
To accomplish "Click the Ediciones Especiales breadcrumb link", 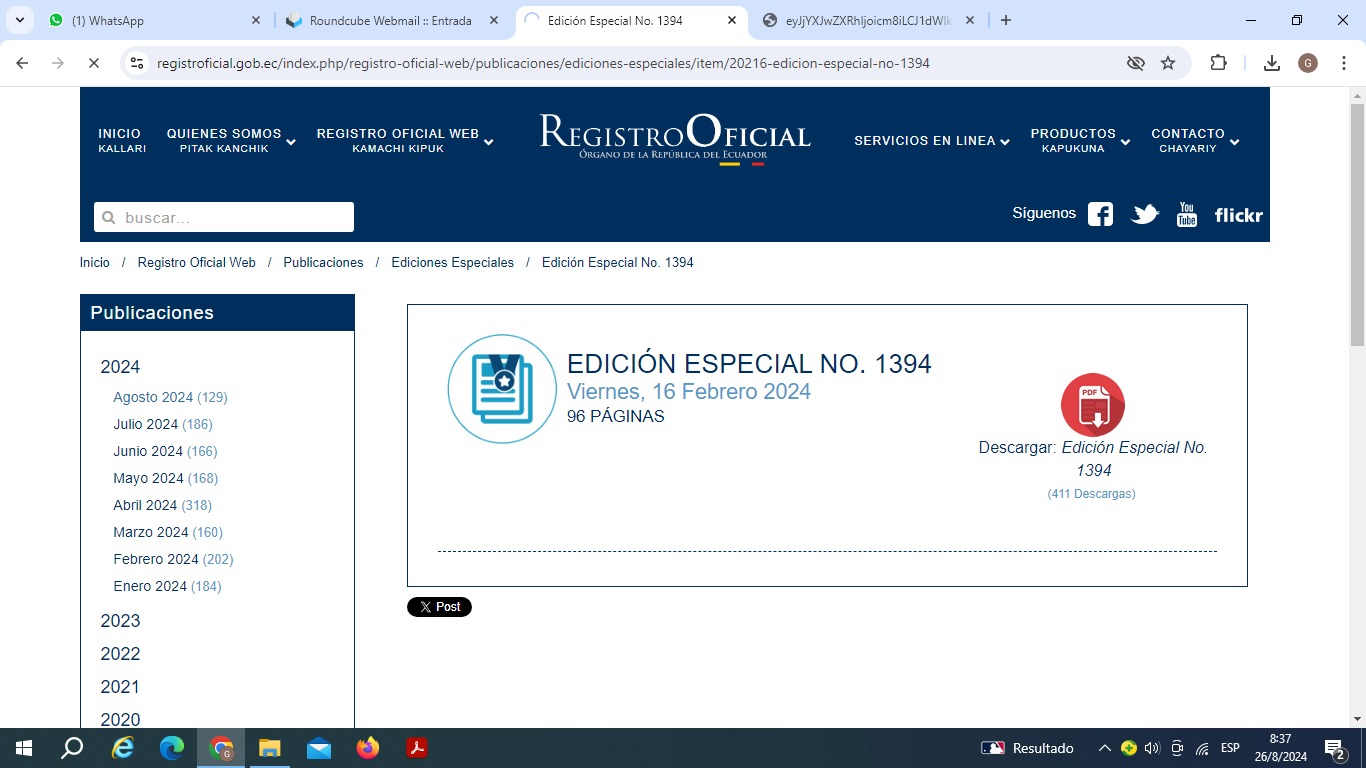I will (x=452, y=262).
